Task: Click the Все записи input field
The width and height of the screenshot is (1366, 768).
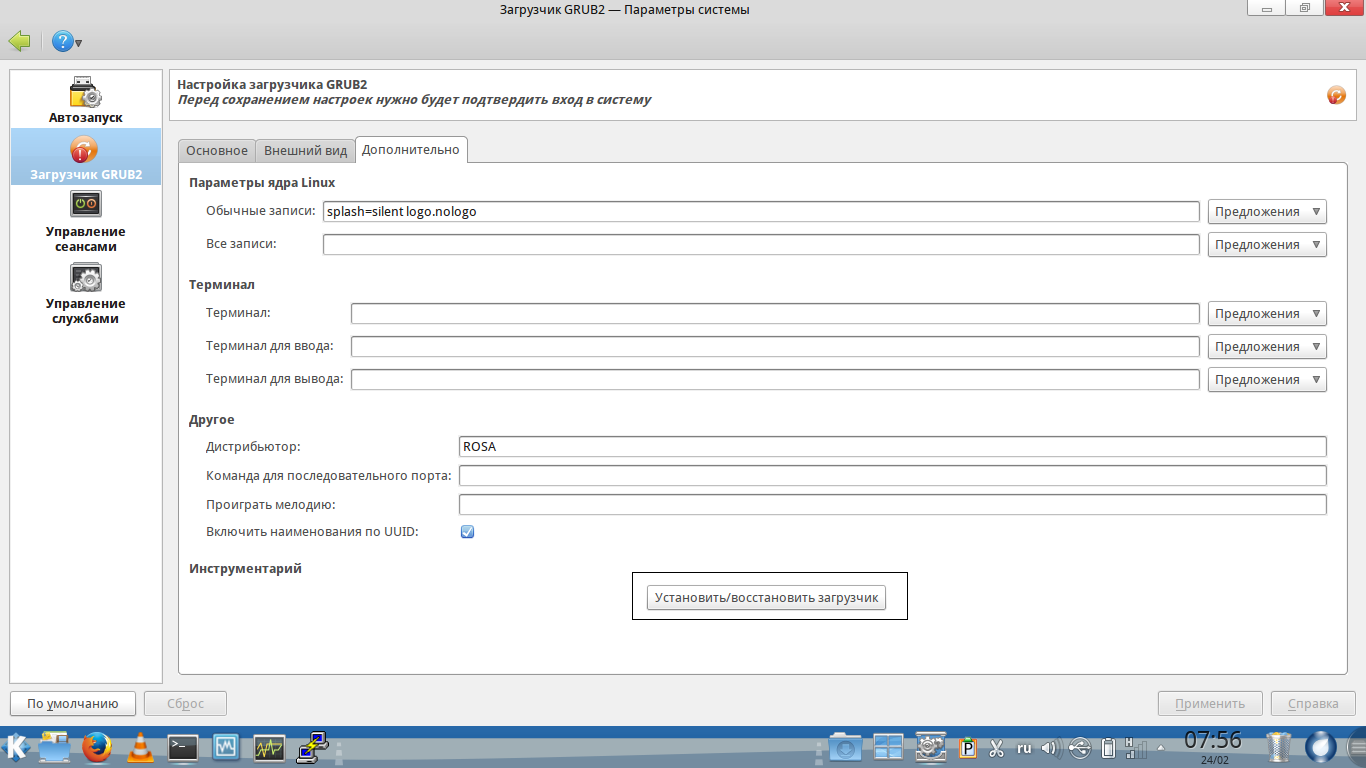Action: coord(761,245)
